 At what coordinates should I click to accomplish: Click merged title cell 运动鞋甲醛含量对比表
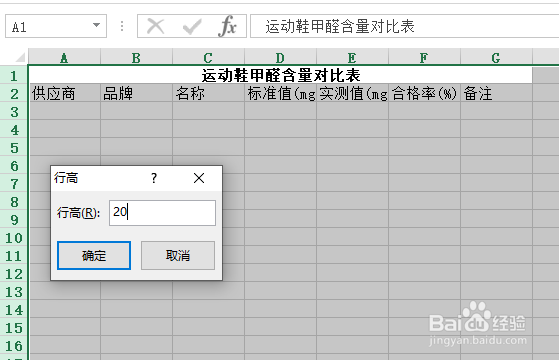click(281, 75)
